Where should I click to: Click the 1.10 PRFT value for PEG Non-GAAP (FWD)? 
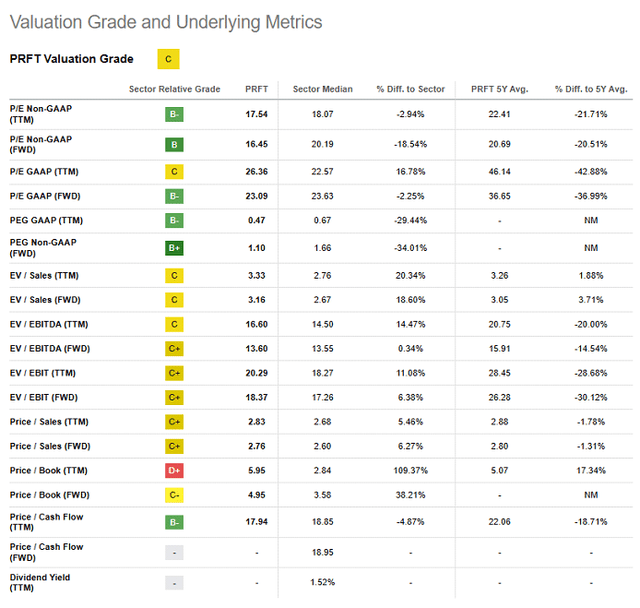pyautogui.click(x=257, y=248)
